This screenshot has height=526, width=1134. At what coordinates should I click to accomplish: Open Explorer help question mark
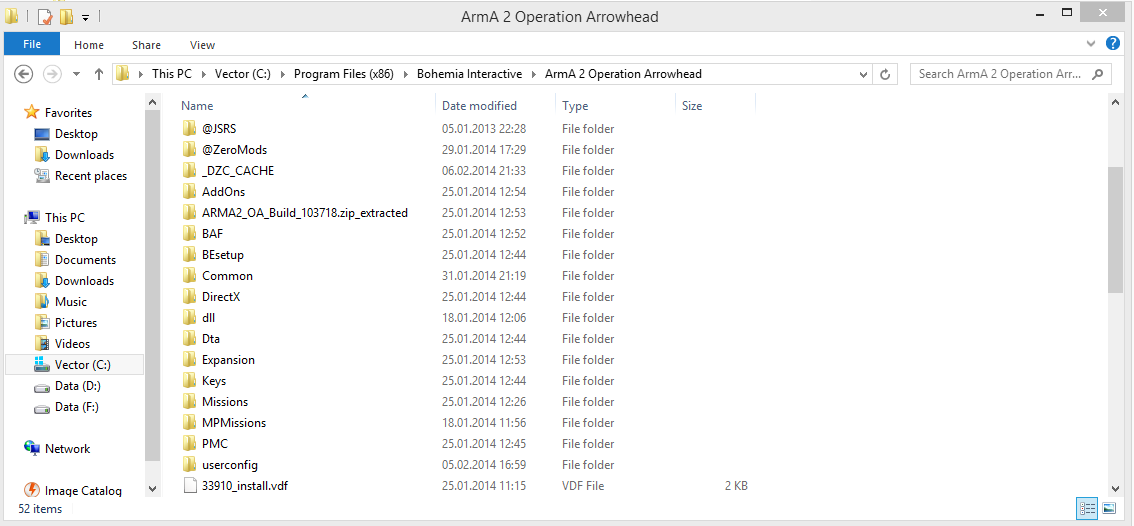click(1113, 44)
